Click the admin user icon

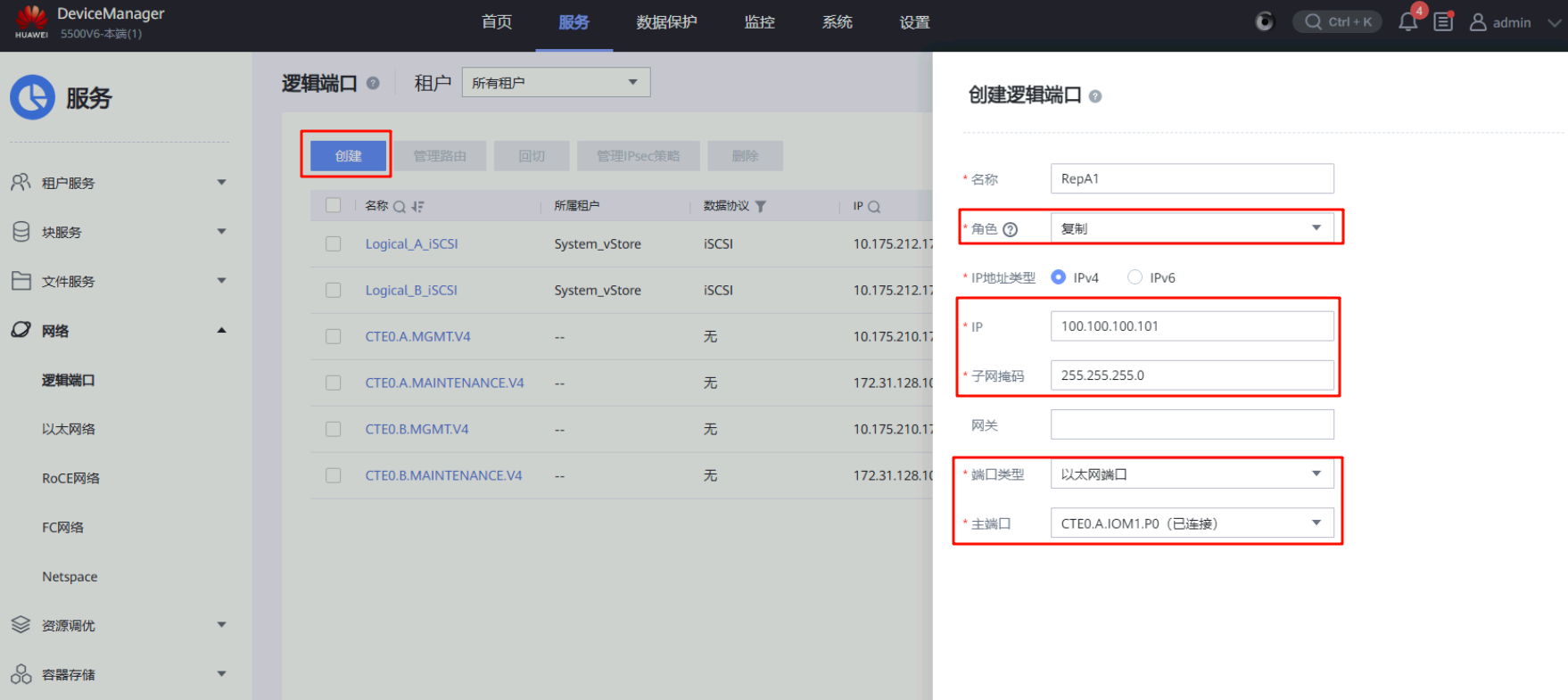click(1478, 22)
